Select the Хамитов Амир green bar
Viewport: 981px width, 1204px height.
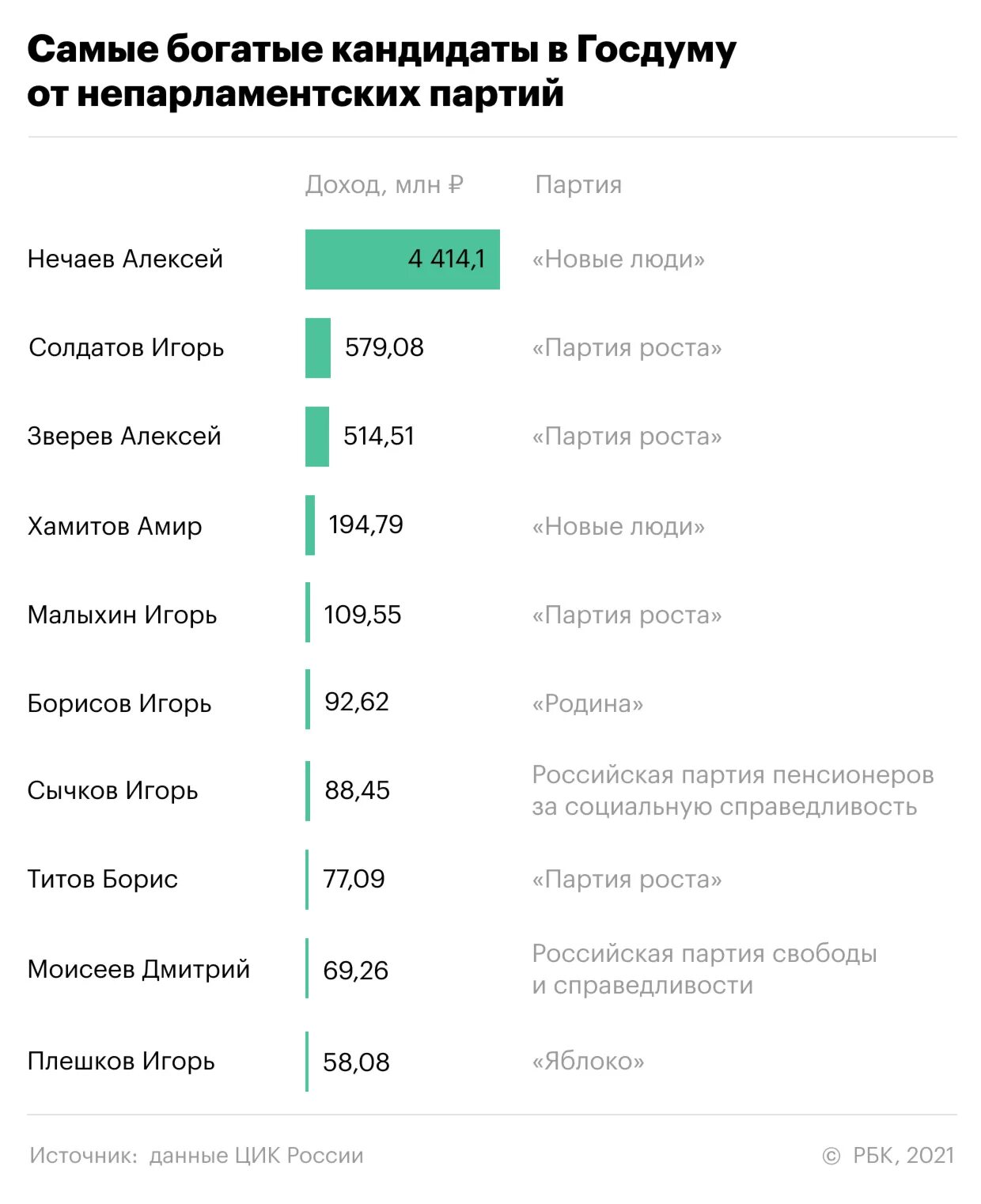point(310,525)
